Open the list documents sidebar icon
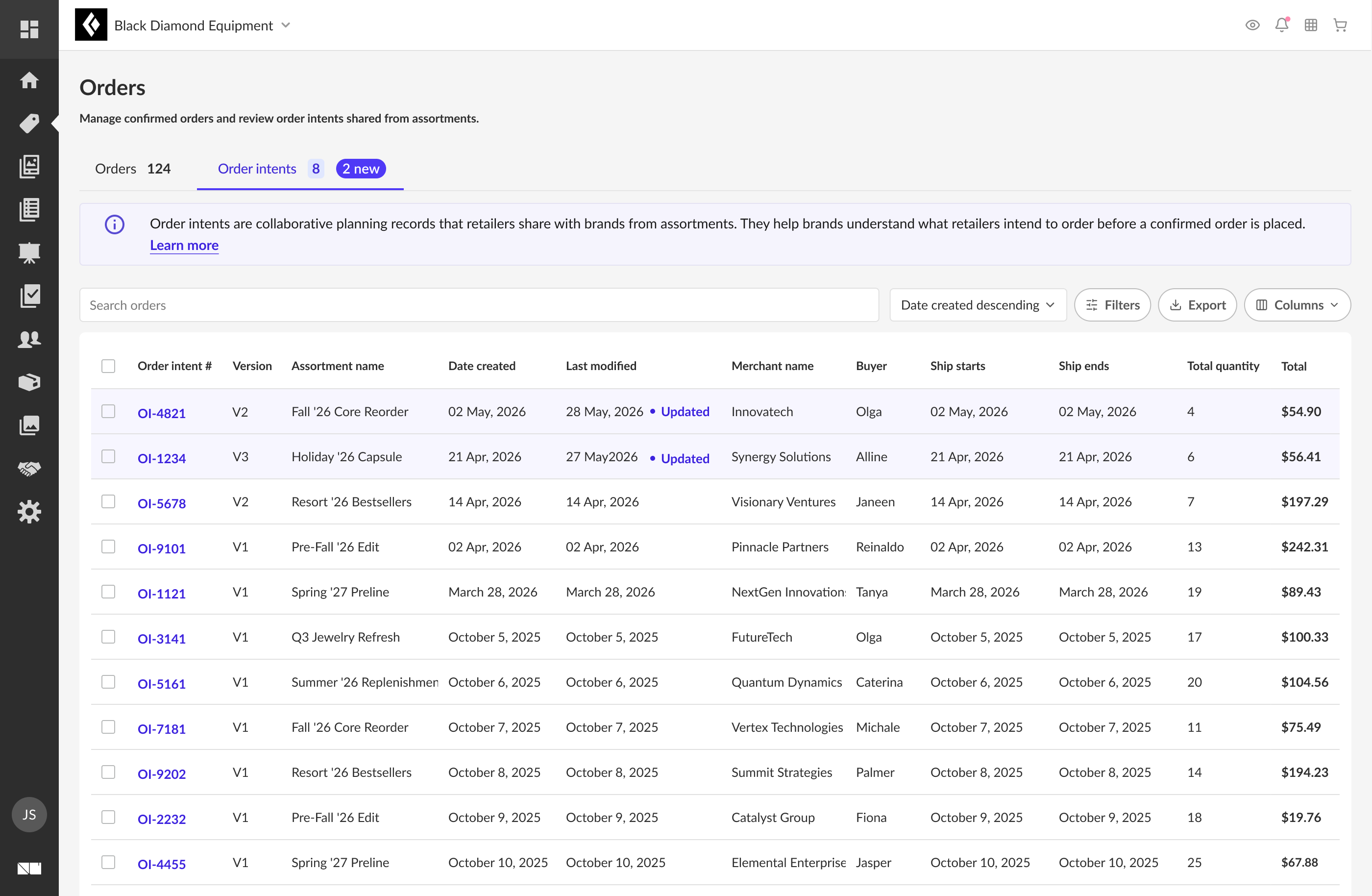Screen dimensions: 1372x896 29,209
